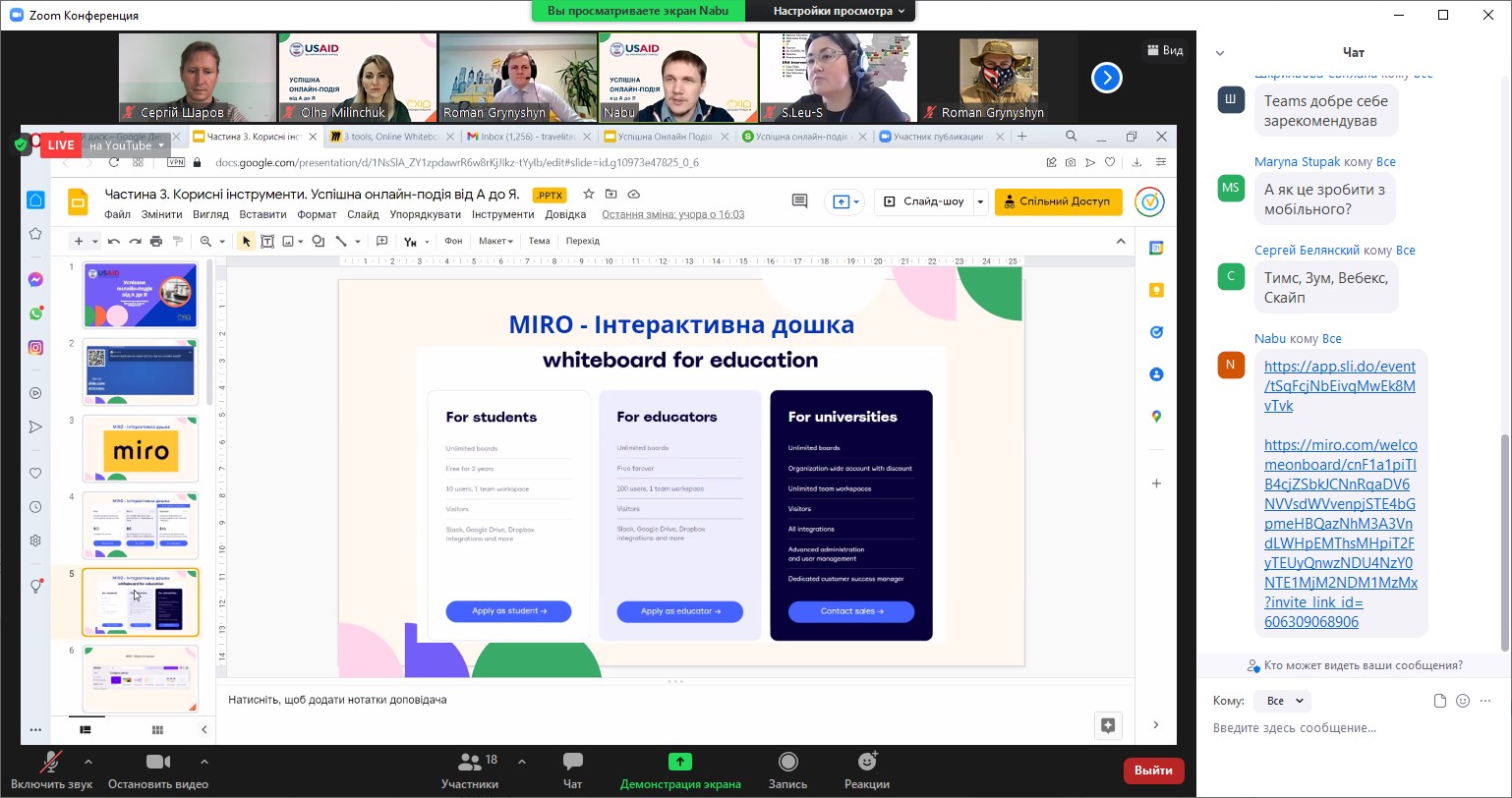Open the Вставити menu in Google Slides
1512x798 pixels.
point(262,214)
